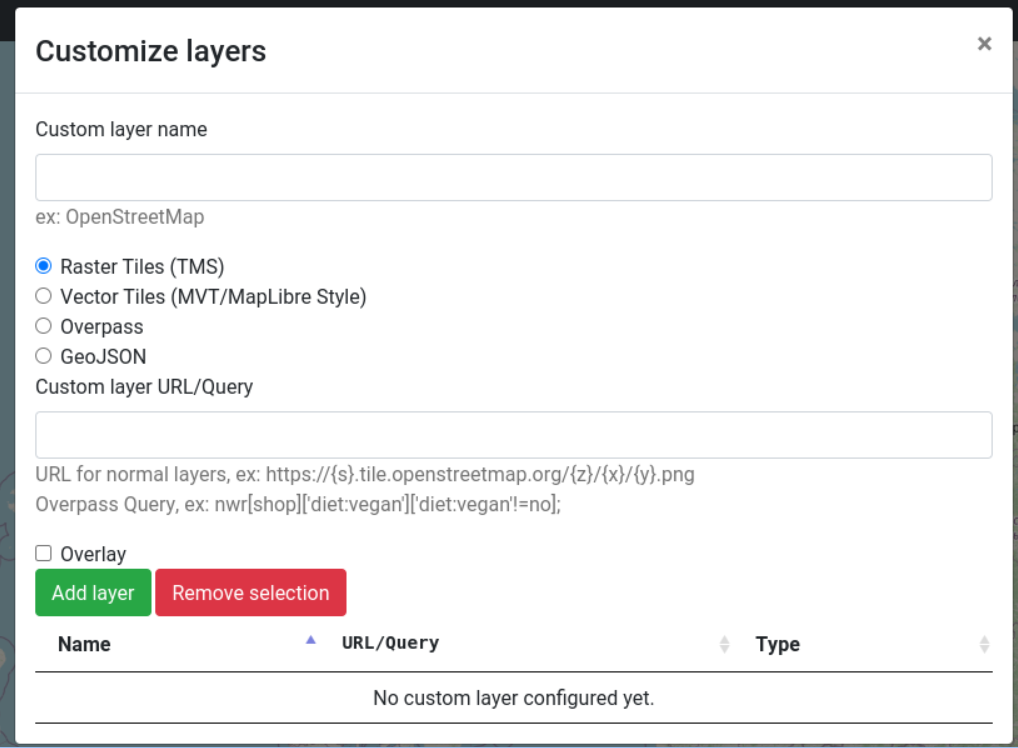Focus the Custom layer name field
The width and height of the screenshot is (1018, 748).
(513, 176)
